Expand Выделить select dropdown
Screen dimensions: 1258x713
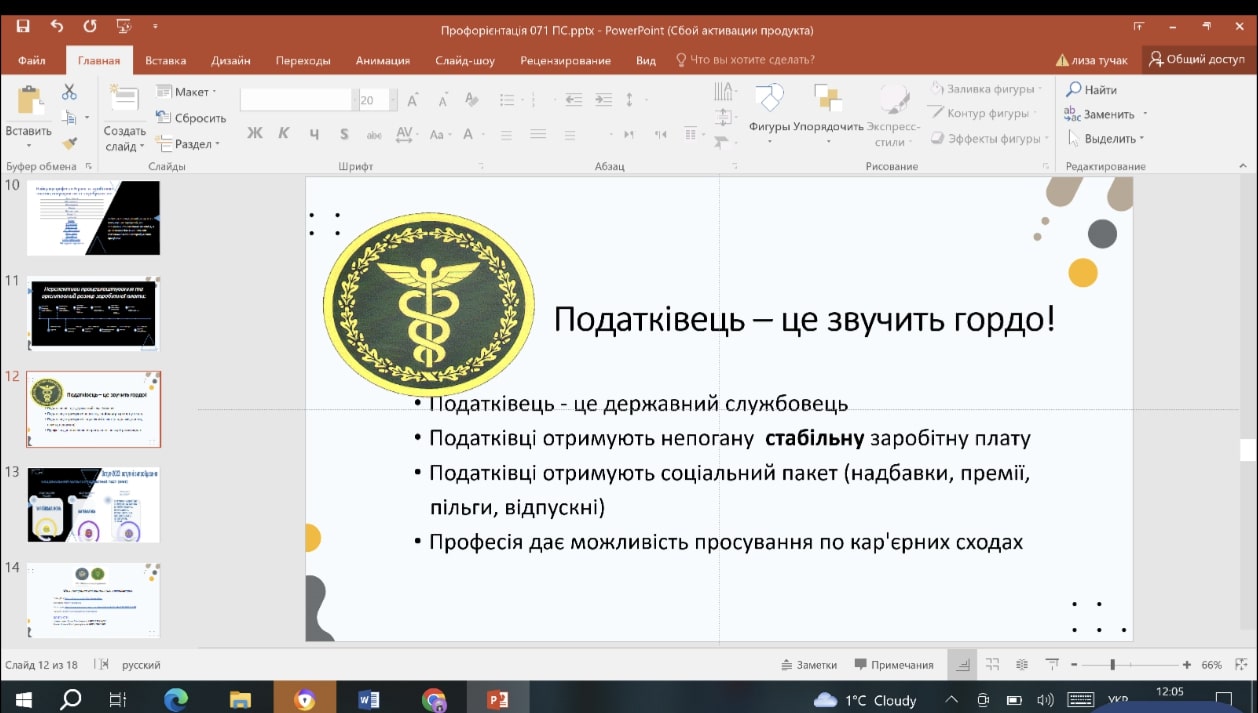[x=1106, y=139]
